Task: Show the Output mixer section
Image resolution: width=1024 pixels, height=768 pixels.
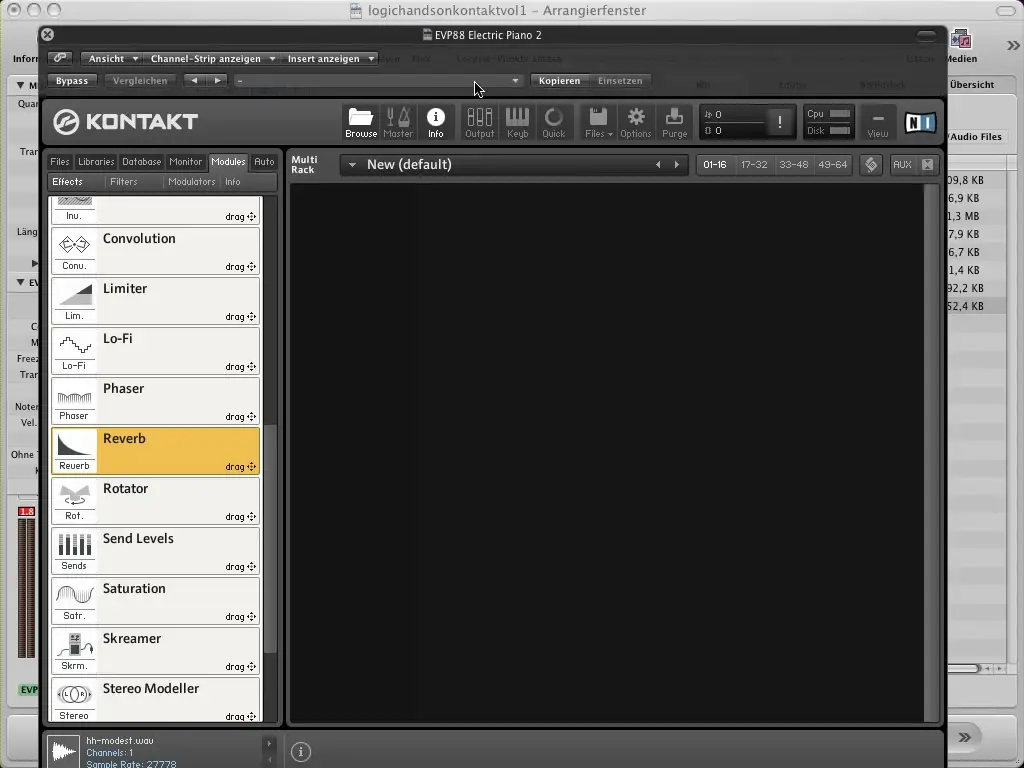Action: coord(479,122)
